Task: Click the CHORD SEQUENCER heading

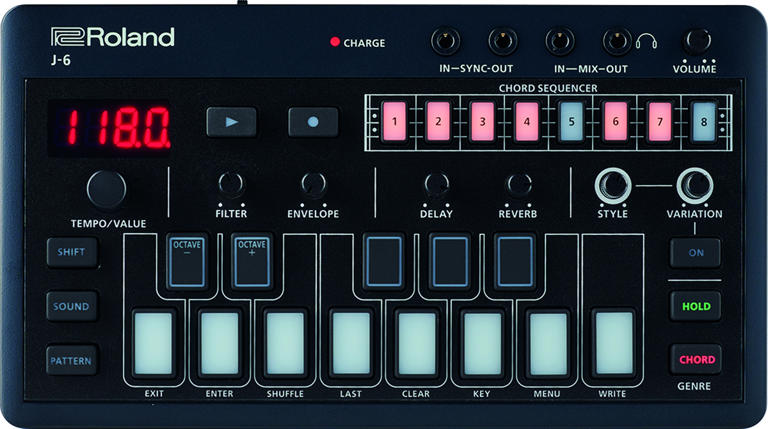Action: [548, 88]
